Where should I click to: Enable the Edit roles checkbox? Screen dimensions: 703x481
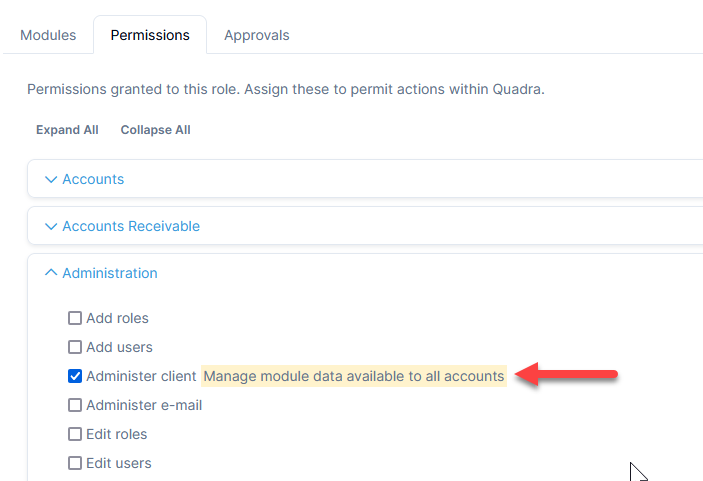pos(75,435)
